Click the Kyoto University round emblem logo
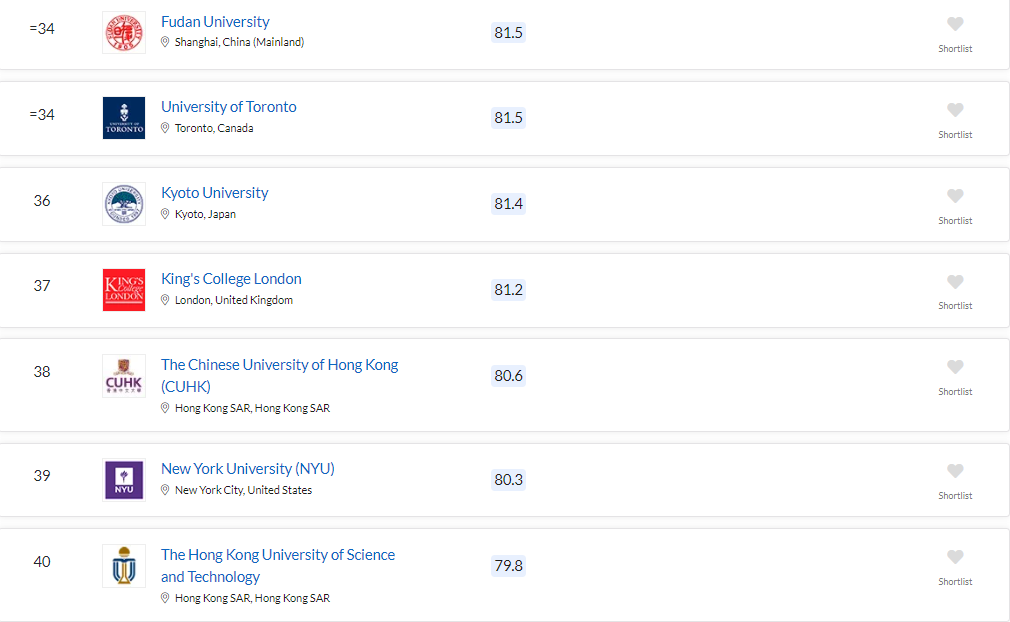Image resolution: width=1010 pixels, height=622 pixels. pos(124,204)
